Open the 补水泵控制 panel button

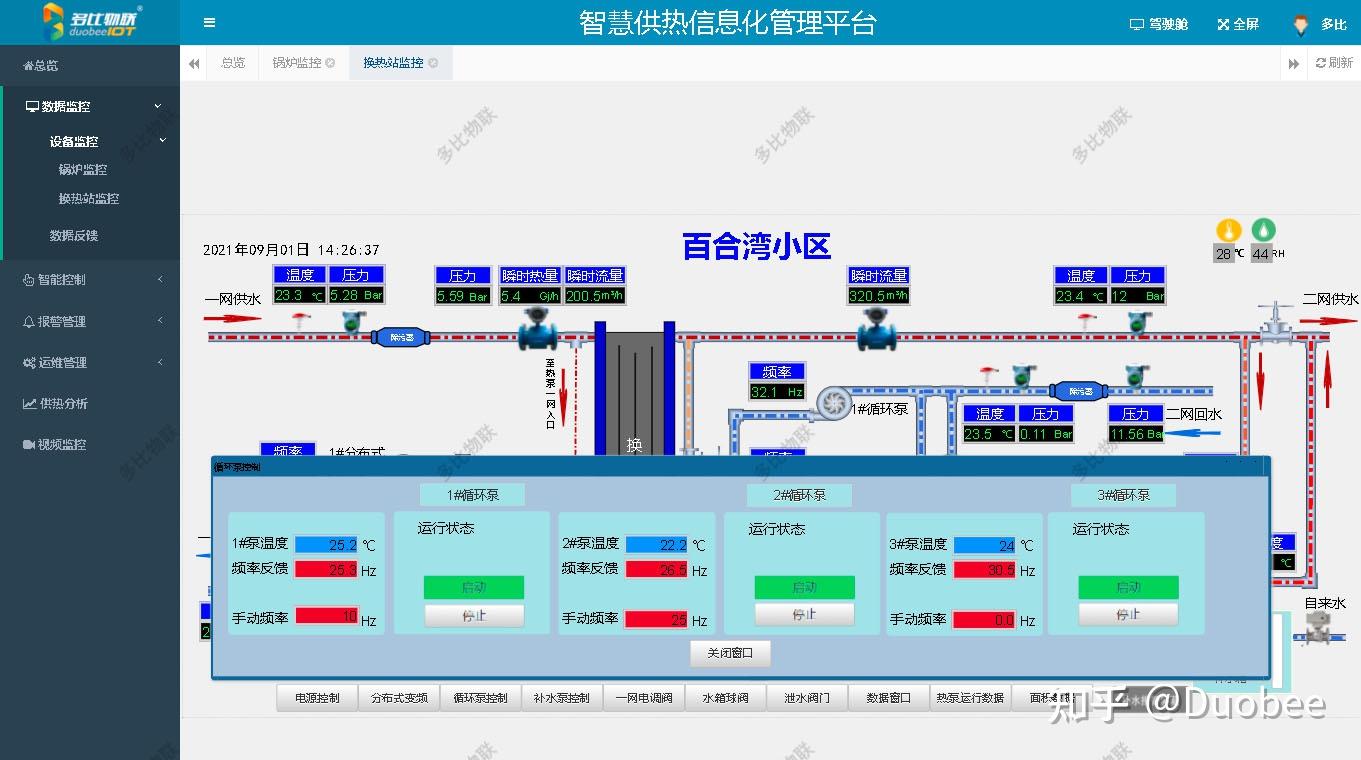click(x=562, y=698)
